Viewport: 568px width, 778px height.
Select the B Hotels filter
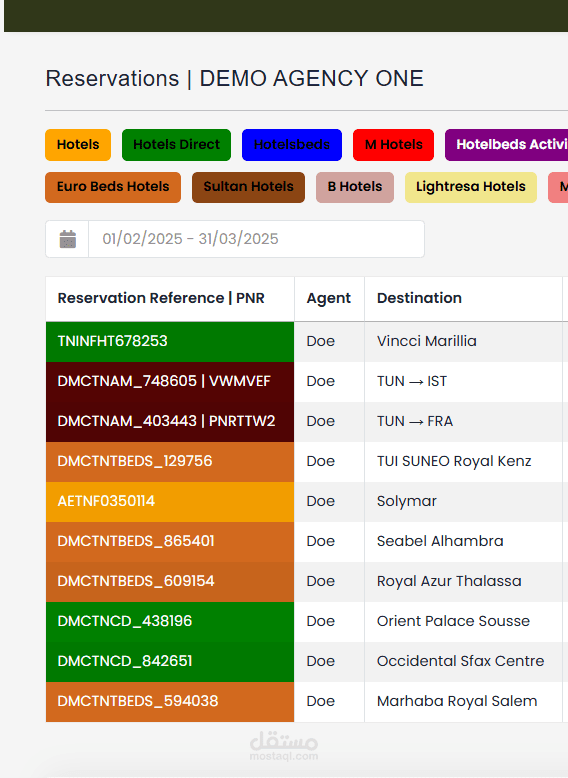(x=355, y=187)
